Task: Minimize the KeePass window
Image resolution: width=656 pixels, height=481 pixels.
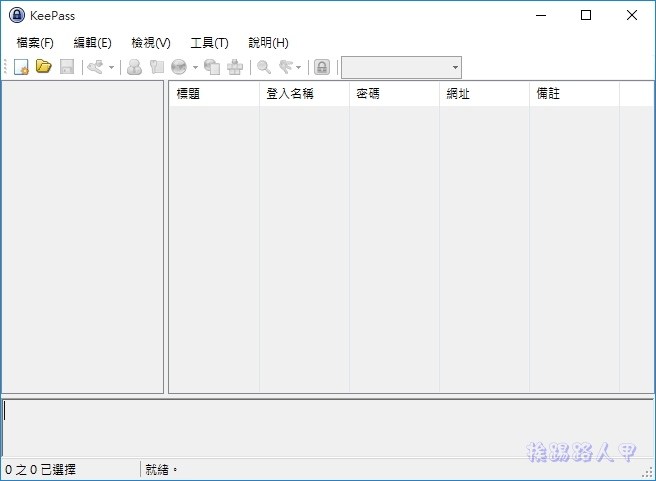Action: (541, 15)
